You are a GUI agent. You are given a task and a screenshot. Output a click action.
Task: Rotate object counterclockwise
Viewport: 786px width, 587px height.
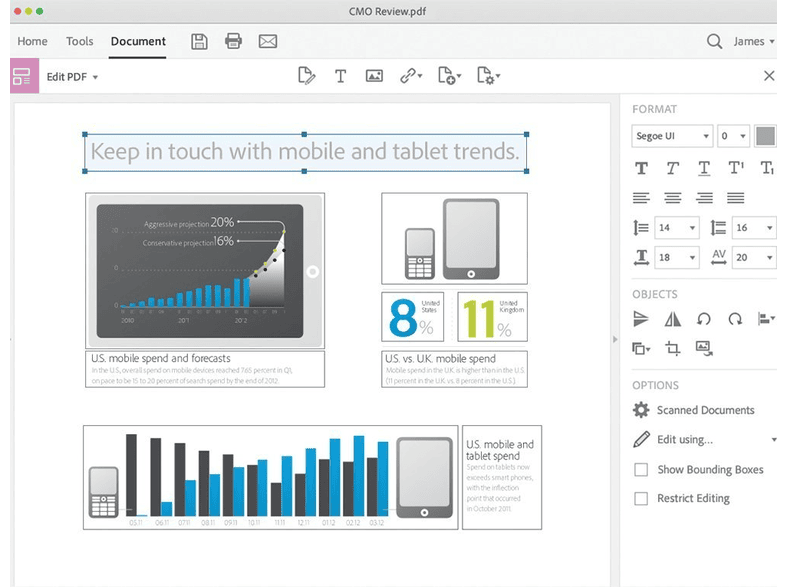704,319
